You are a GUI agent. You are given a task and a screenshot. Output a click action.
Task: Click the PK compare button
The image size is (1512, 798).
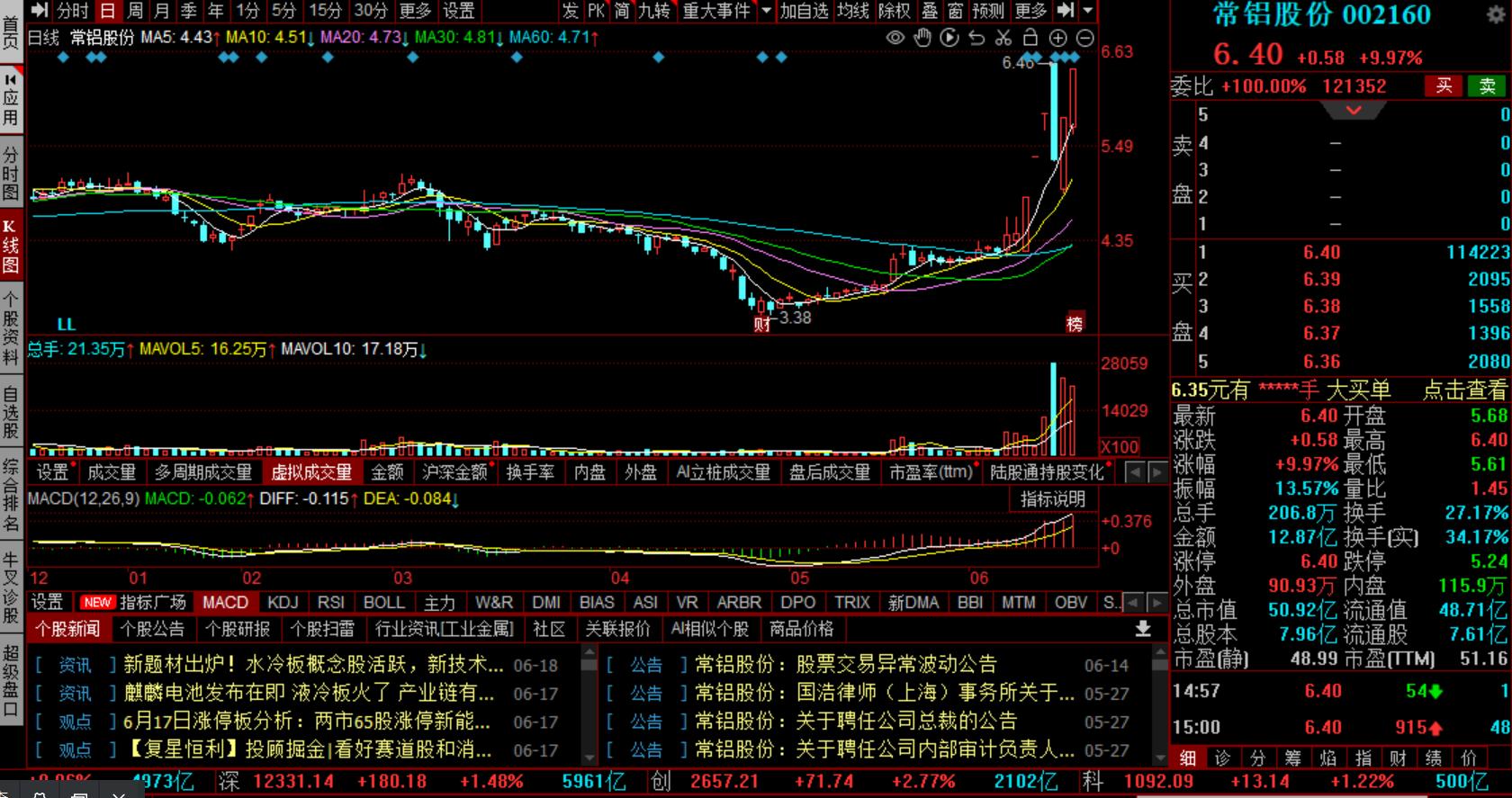[597, 11]
